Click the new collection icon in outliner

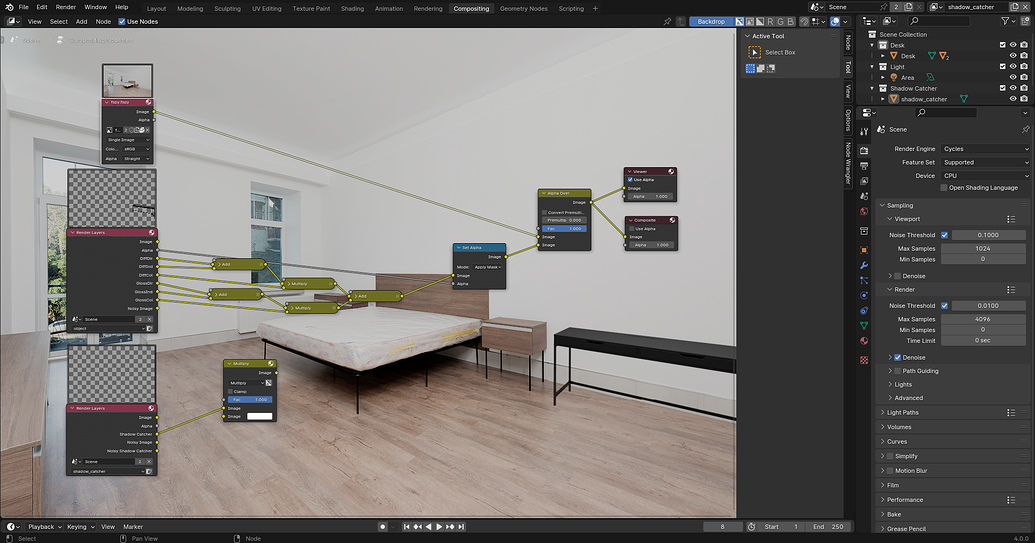(1024, 21)
